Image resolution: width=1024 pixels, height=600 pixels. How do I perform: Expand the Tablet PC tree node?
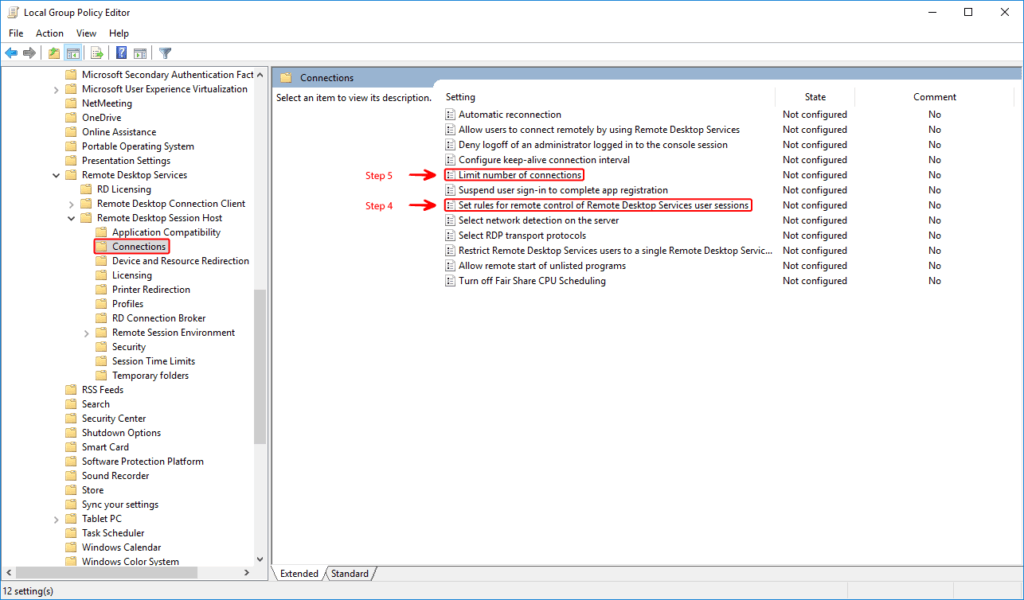(56, 518)
